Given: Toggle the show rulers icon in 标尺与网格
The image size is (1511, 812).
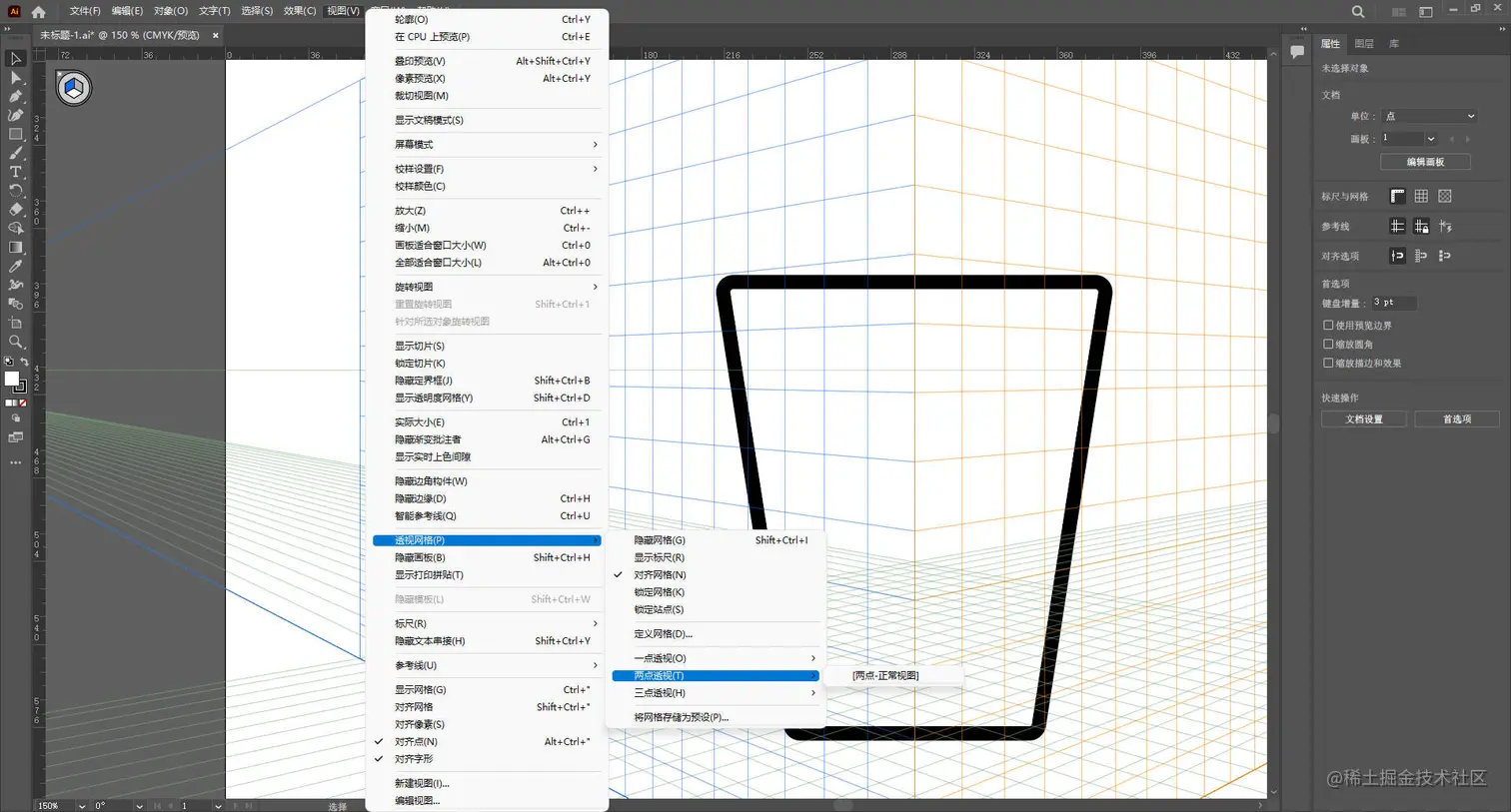Looking at the screenshot, I should click(x=1397, y=197).
